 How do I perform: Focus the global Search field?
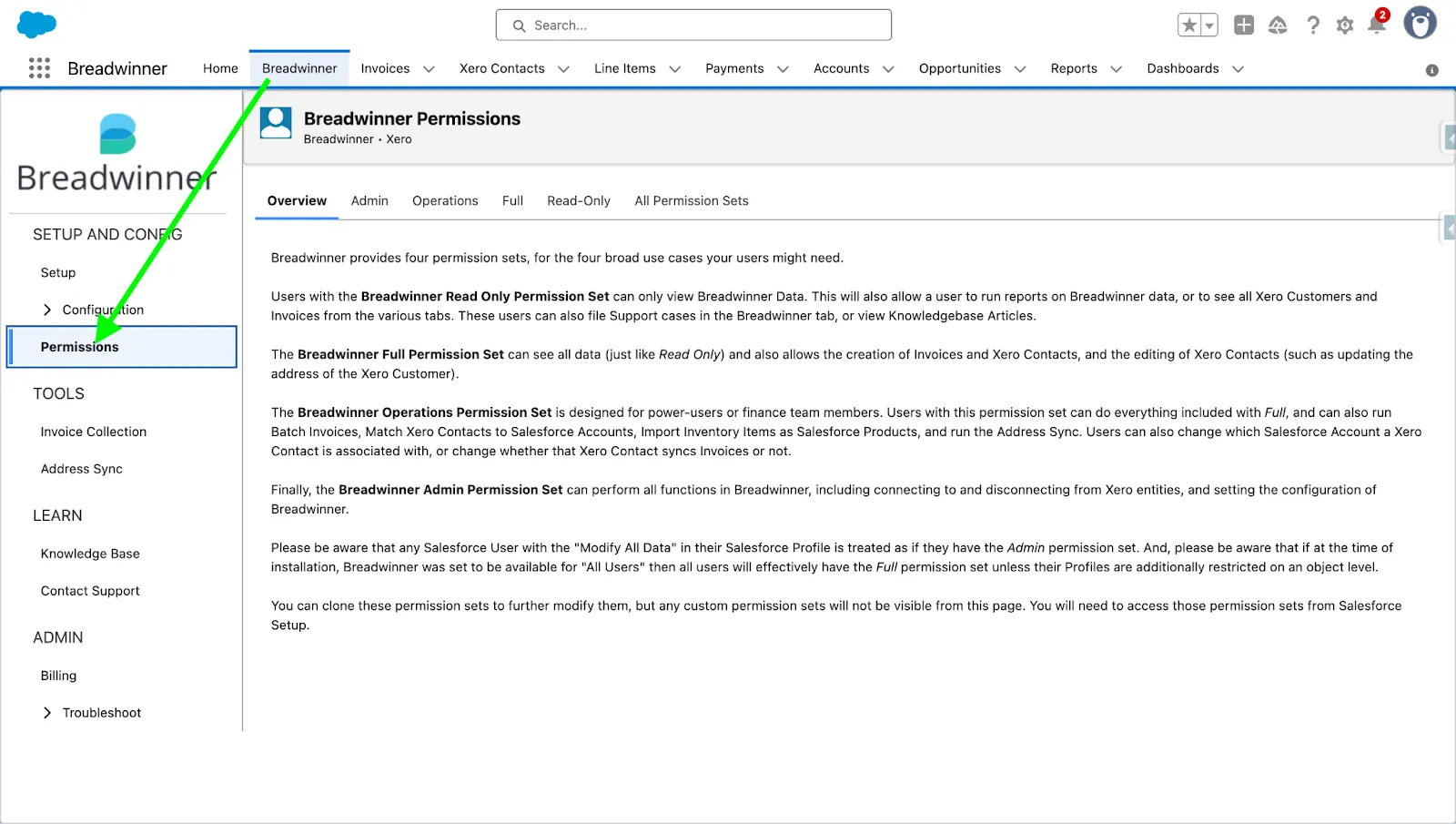pos(693,25)
